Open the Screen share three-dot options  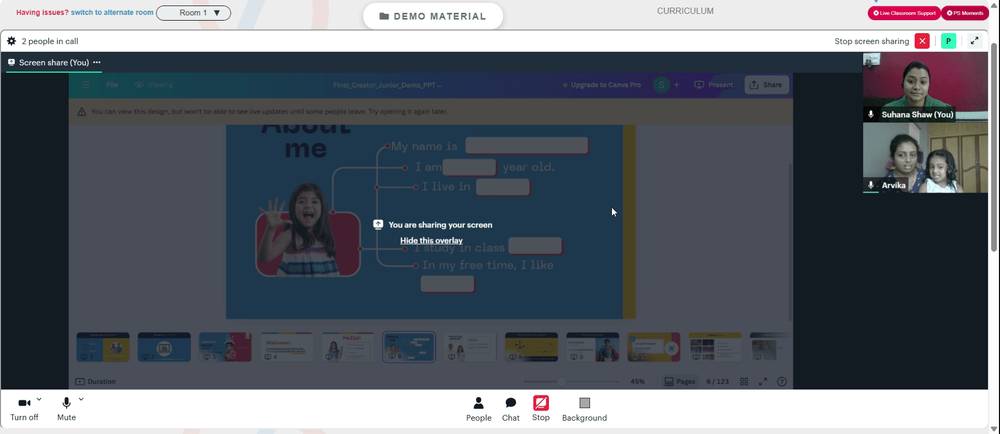pyautogui.click(x=97, y=62)
